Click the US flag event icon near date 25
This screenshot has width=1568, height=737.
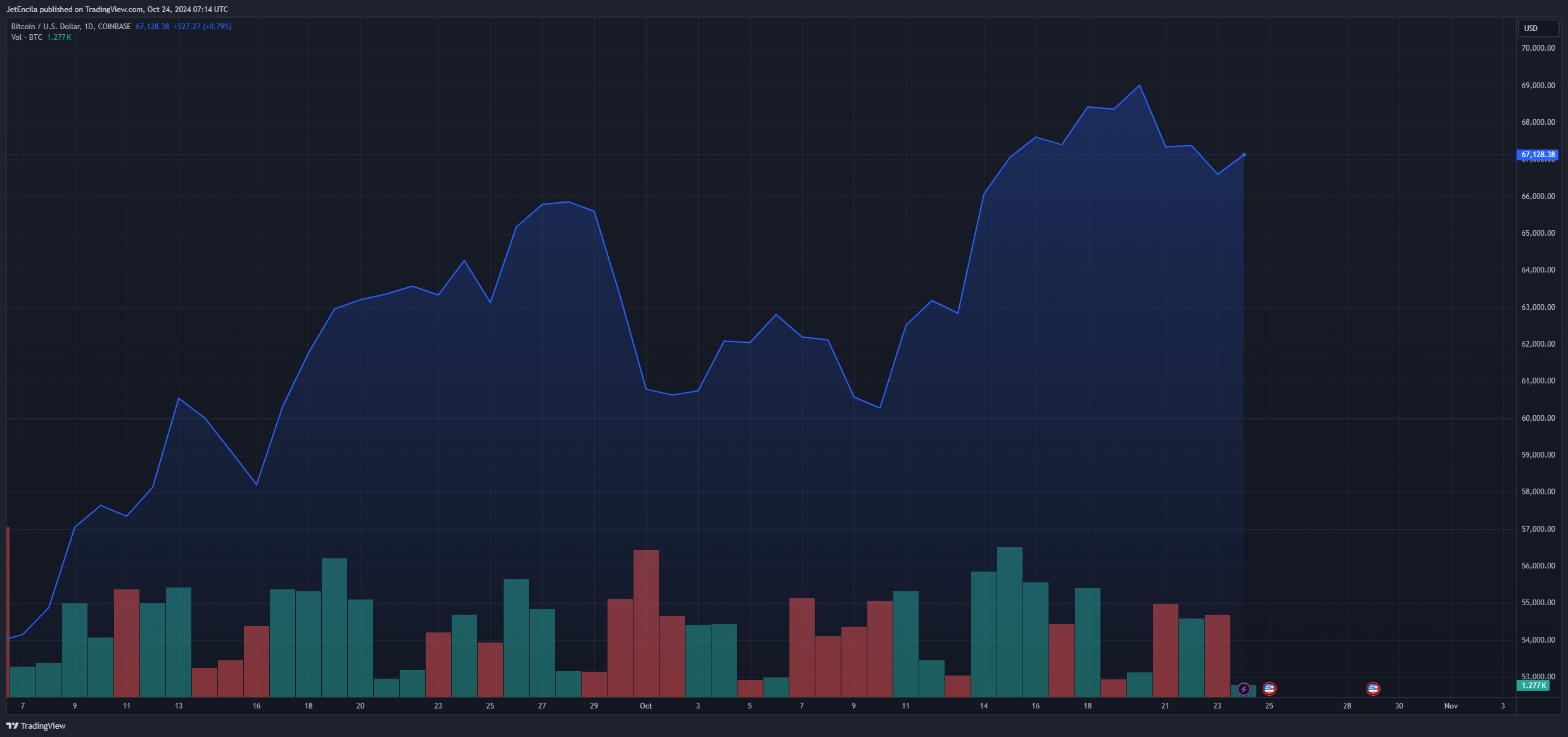click(x=1269, y=688)
